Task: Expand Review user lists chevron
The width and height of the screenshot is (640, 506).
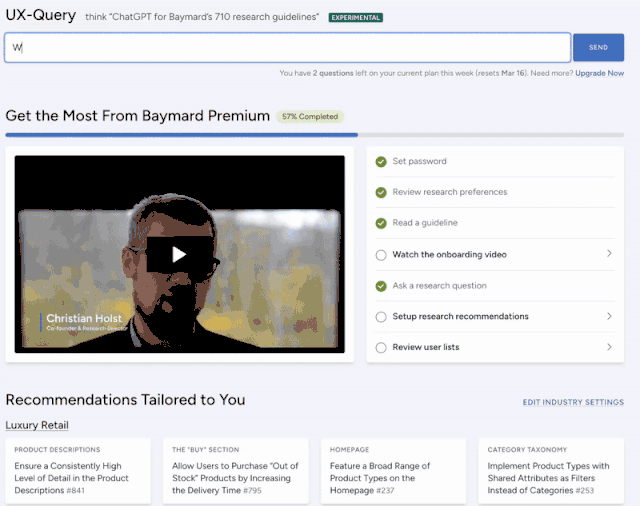Action: tap(609, 347)
